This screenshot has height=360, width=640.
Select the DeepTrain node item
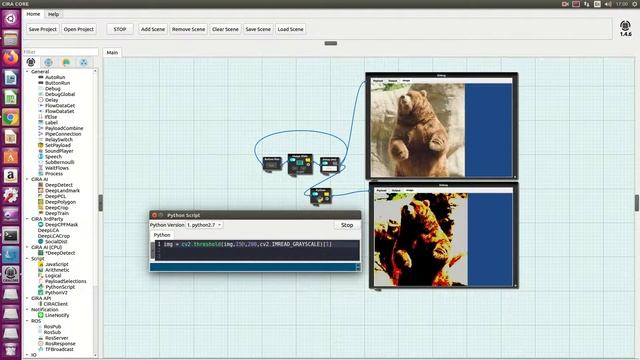53,213
